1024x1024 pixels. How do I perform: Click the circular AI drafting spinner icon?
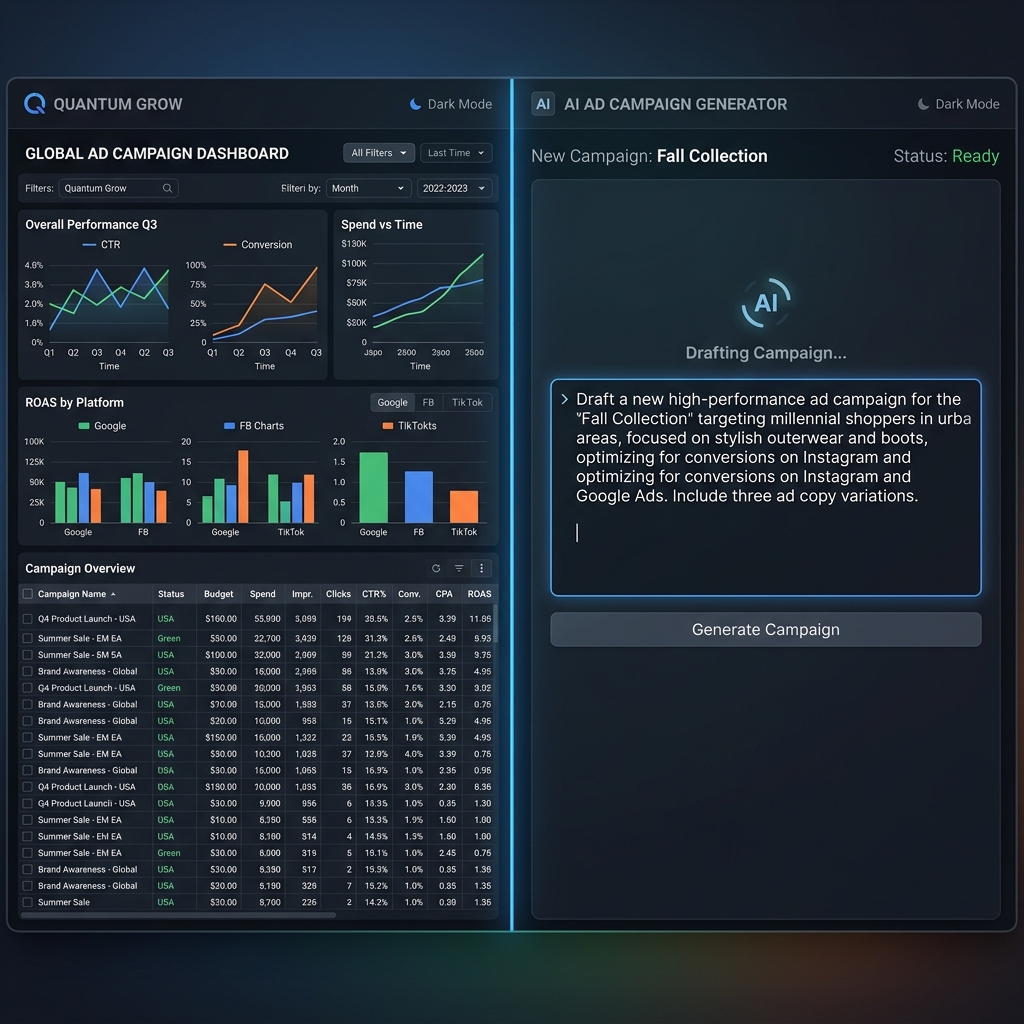766,303
